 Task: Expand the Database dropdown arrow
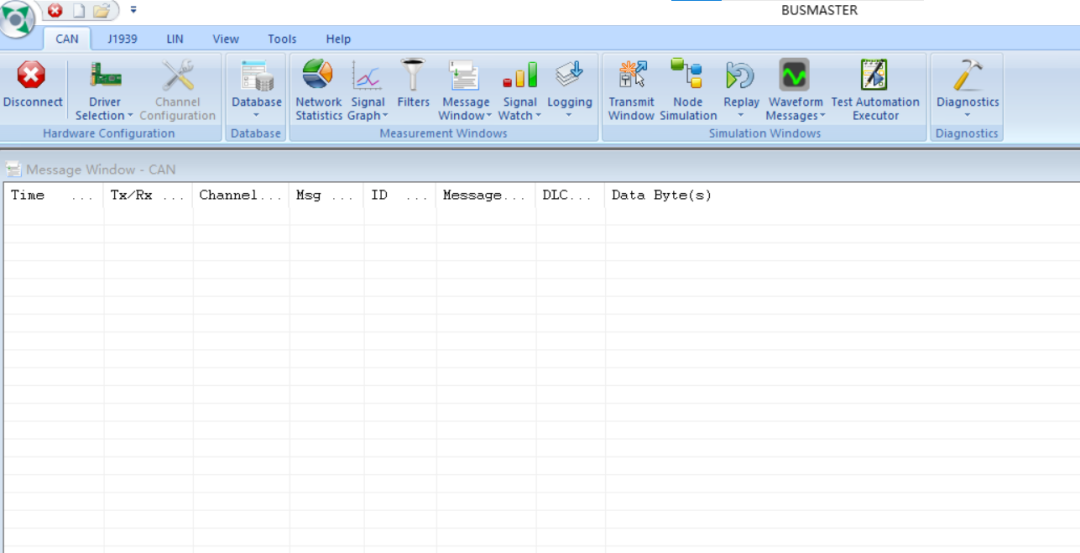(x=256, y=116)
